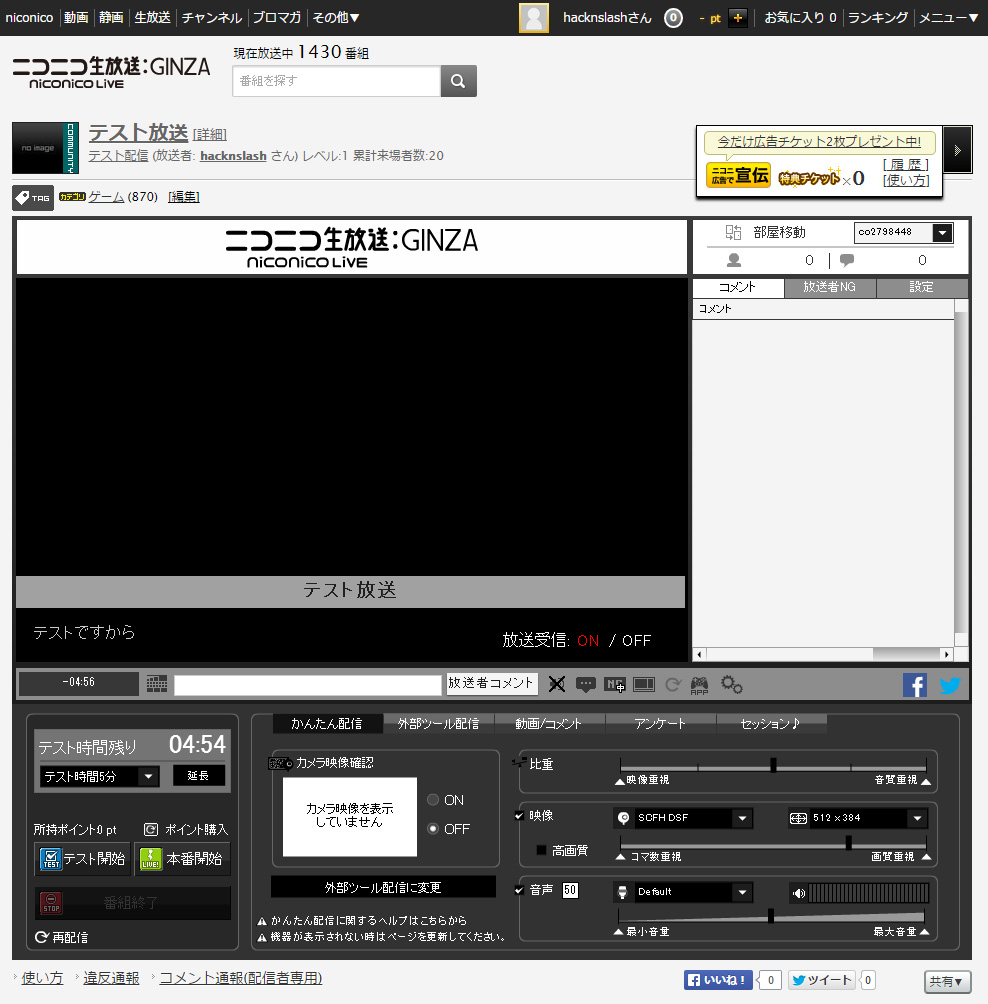The height and width of the screenshot is (1004, 988).
Task: Click the screen layout icon
Action: [644, 684]
